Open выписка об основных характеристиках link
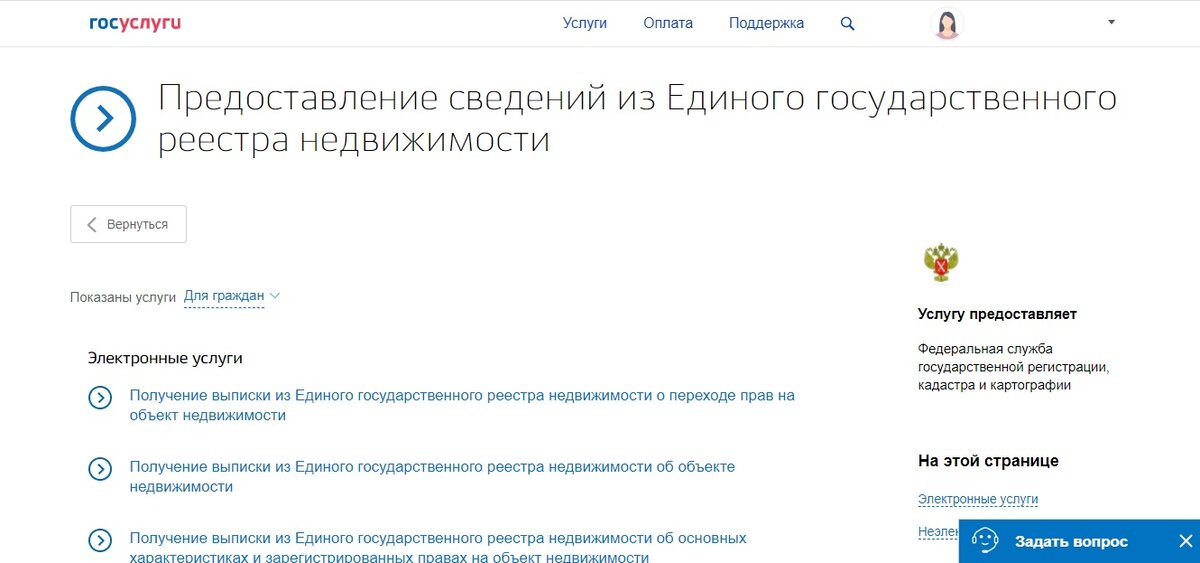 coord(438,548)
